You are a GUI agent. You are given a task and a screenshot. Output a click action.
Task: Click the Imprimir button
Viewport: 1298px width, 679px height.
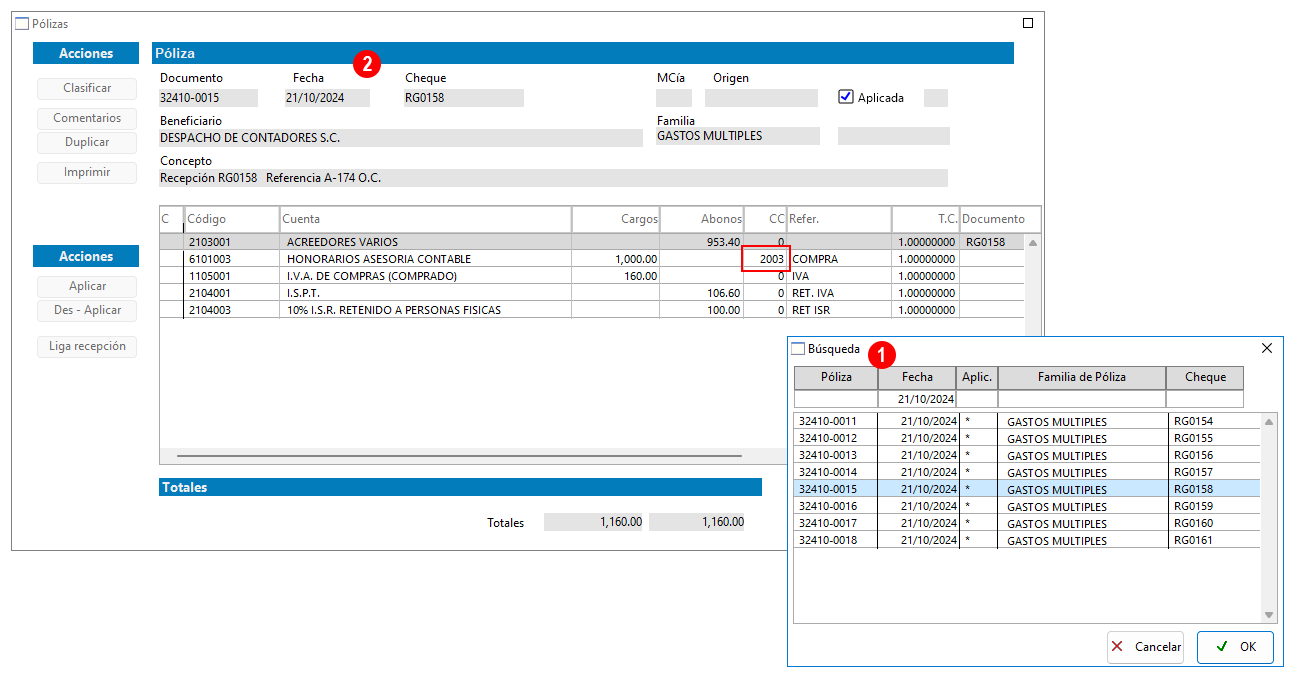pyautogui.click(x=87, y=172)
